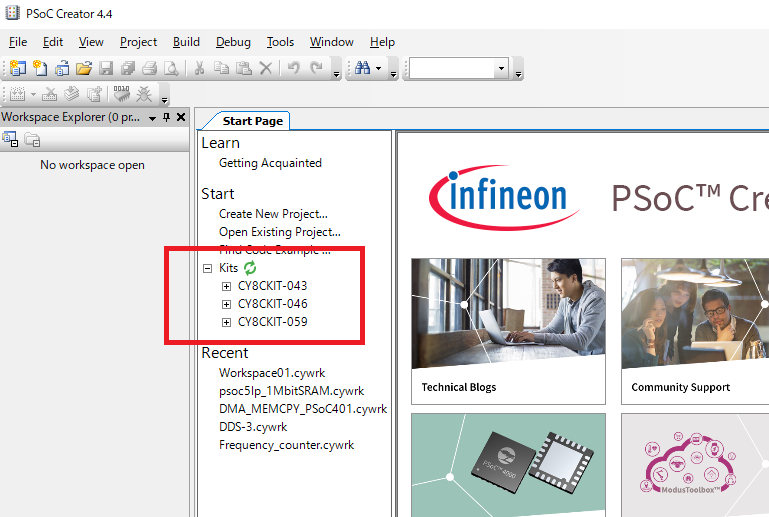Click the Generate Application stacked layers icon

[72, 94]
